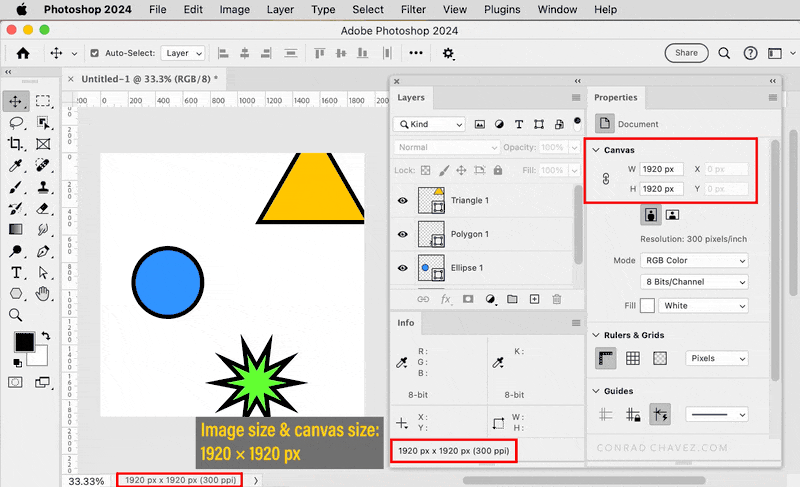This screenshot has width=800, height=487.
Task: Select the Brush tool
Action: click(x=15, y=187)
